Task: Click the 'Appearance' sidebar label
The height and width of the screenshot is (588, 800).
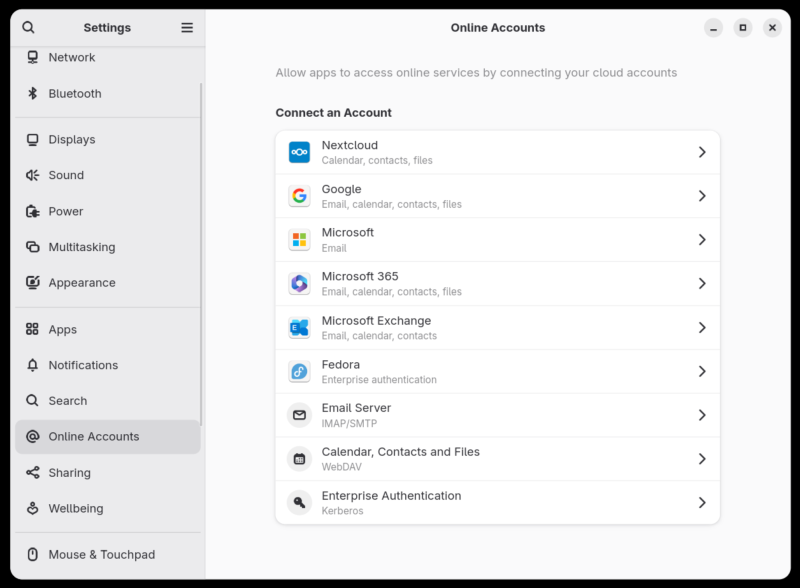Action: click(x=82, y=282)
